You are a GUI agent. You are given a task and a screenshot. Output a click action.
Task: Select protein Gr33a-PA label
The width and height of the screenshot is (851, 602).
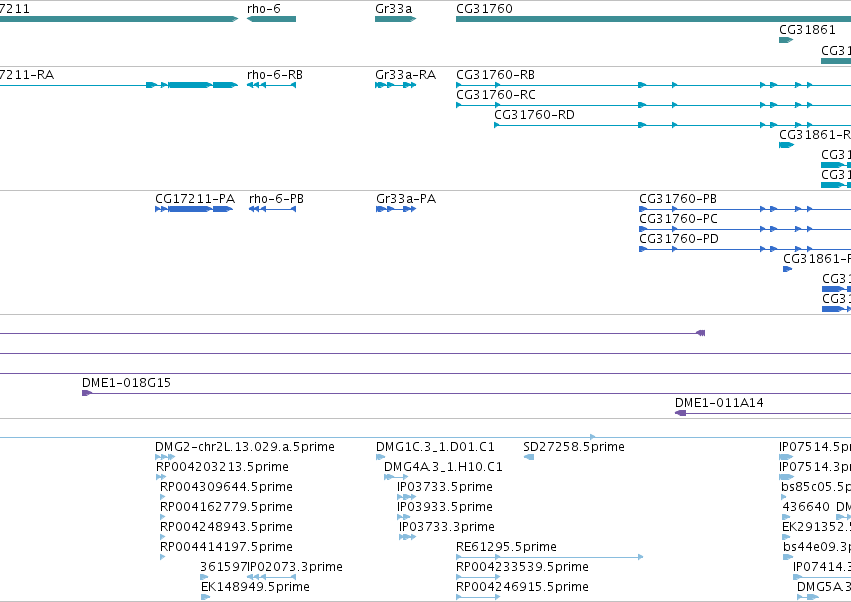pos(406,199)
